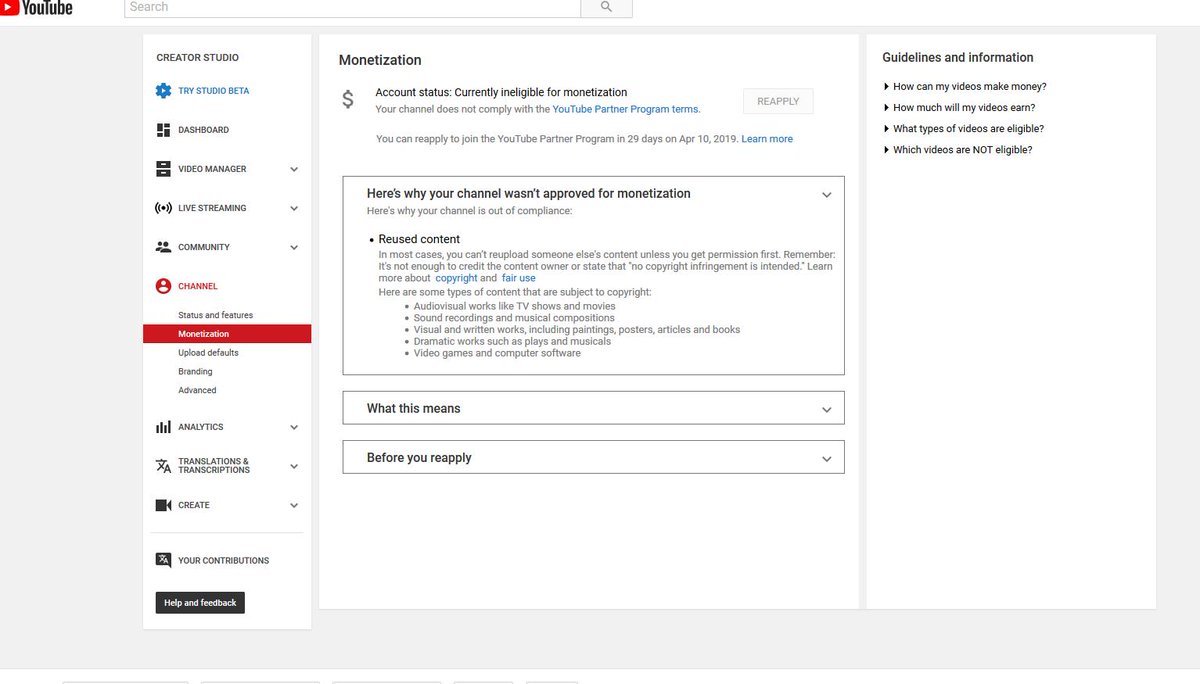The width and height of the screenshot is (1200, 684).
Task: Expand Which videos are NOT eligible
Action: point(958,150)
